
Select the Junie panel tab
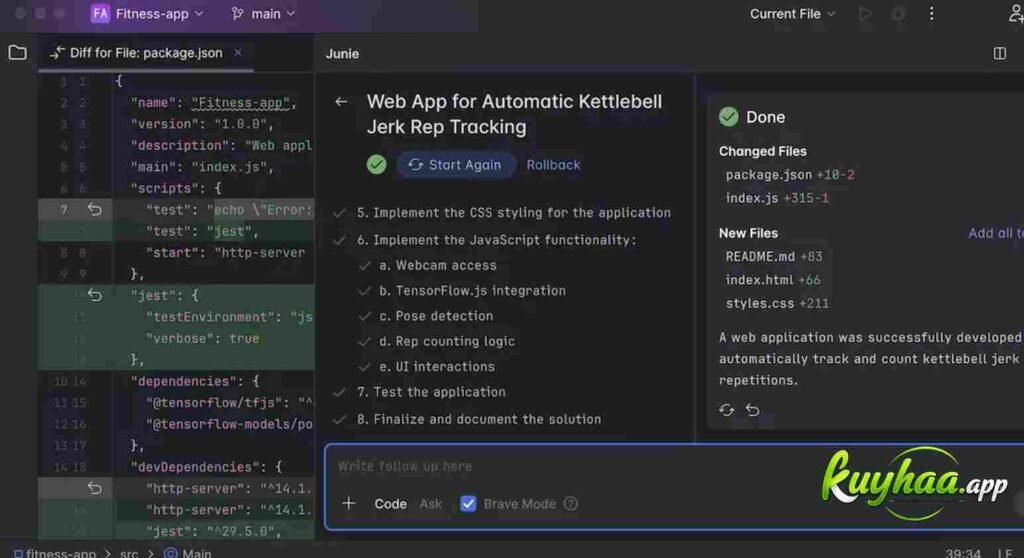(342, 54)
